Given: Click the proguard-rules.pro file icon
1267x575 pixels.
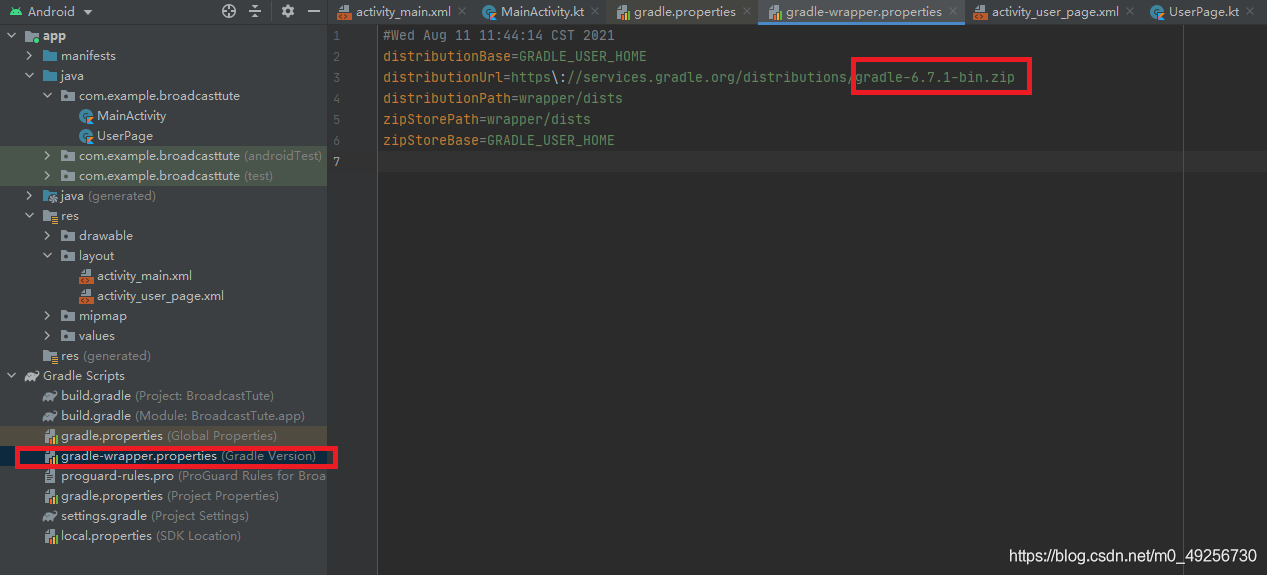Looking at the screenshot, I should tap(51, 476).
